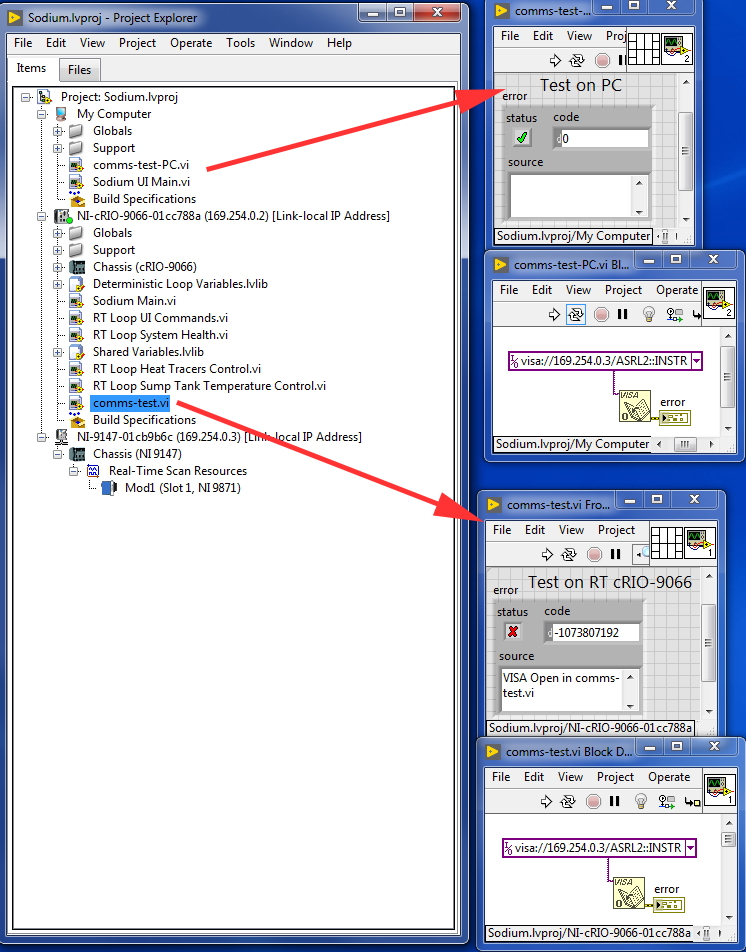Collapse Real-Time Scan Resources node
This screenshot has width=746, height=952.
coord(73,471)
